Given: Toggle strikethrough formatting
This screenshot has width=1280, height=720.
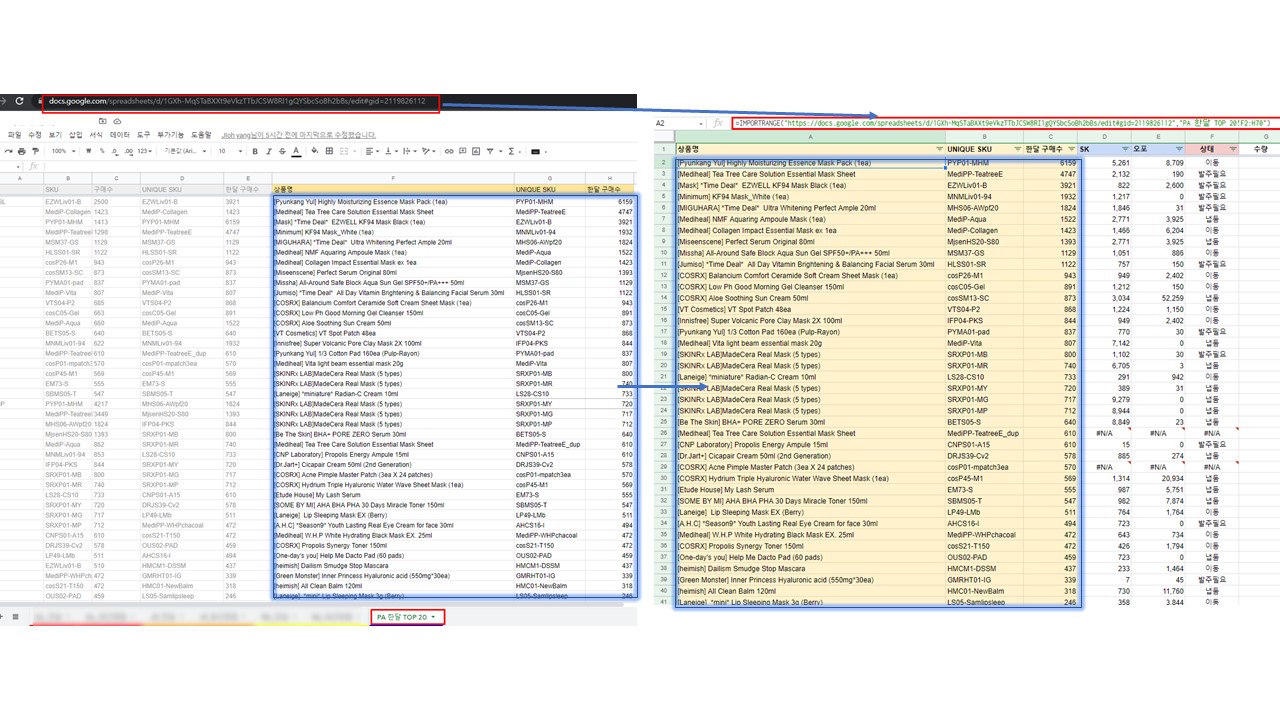Looking at the screenshot, I should pos(282,151).
